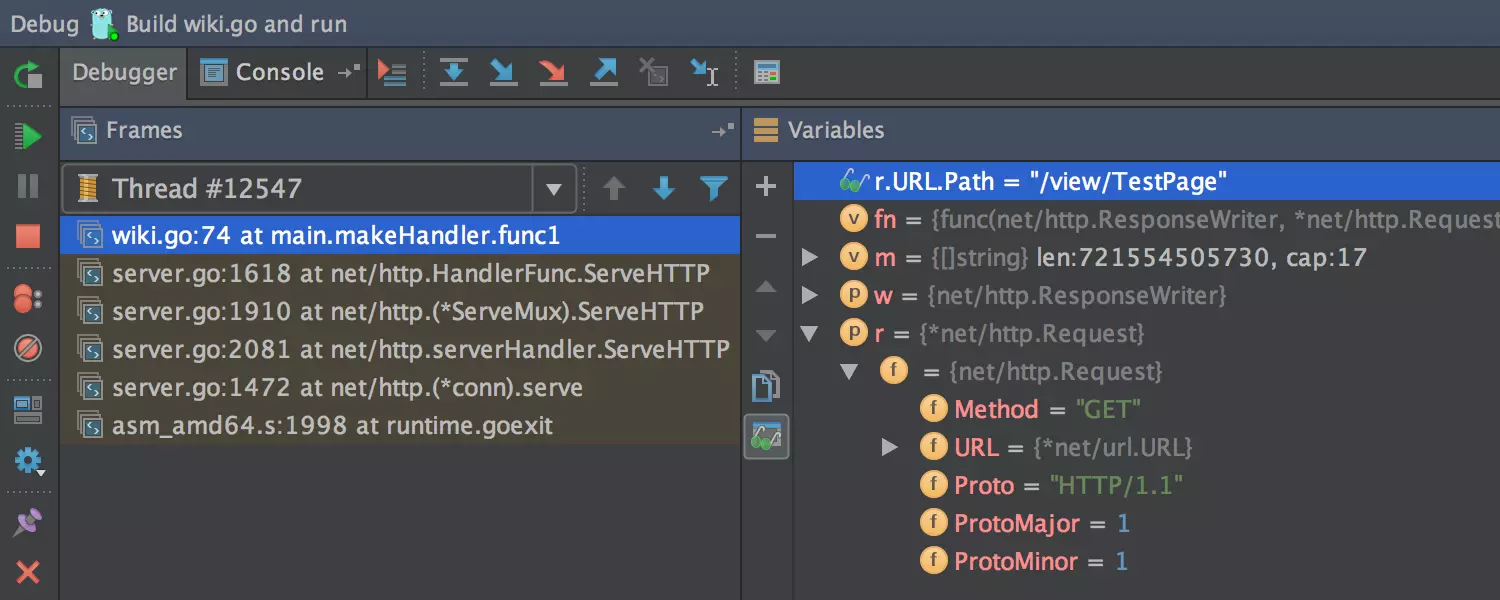The height and width of the screenshot is (600, 1500).
Task: Expand the URL field node
Action: pyautogui.click(x=889, y=447)
